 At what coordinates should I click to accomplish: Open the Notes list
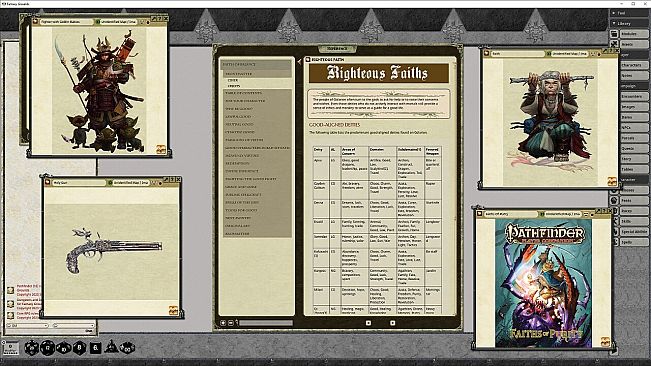tap(634, 76)
